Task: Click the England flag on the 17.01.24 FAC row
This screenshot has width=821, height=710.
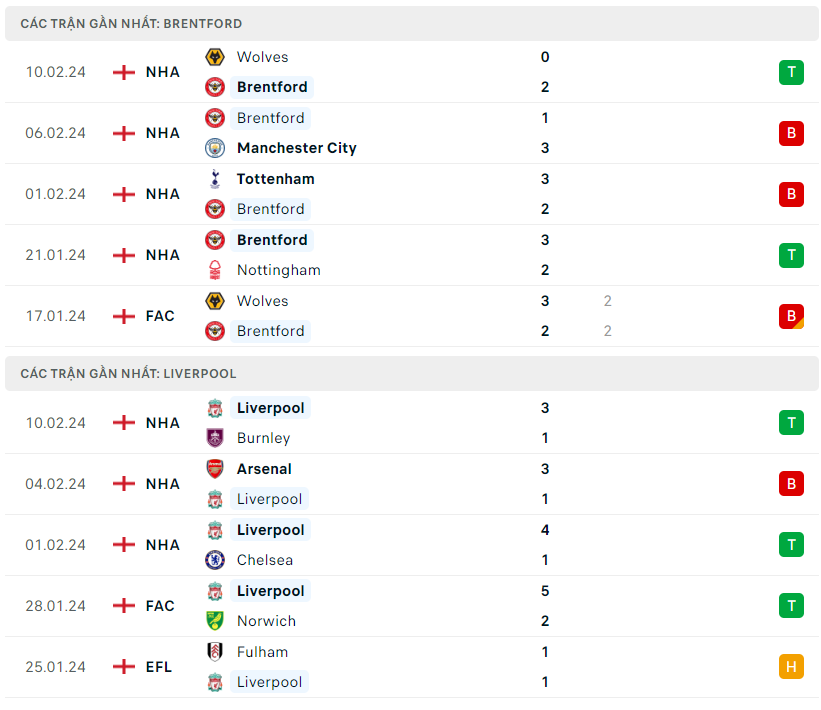Action: pos(124,316)
